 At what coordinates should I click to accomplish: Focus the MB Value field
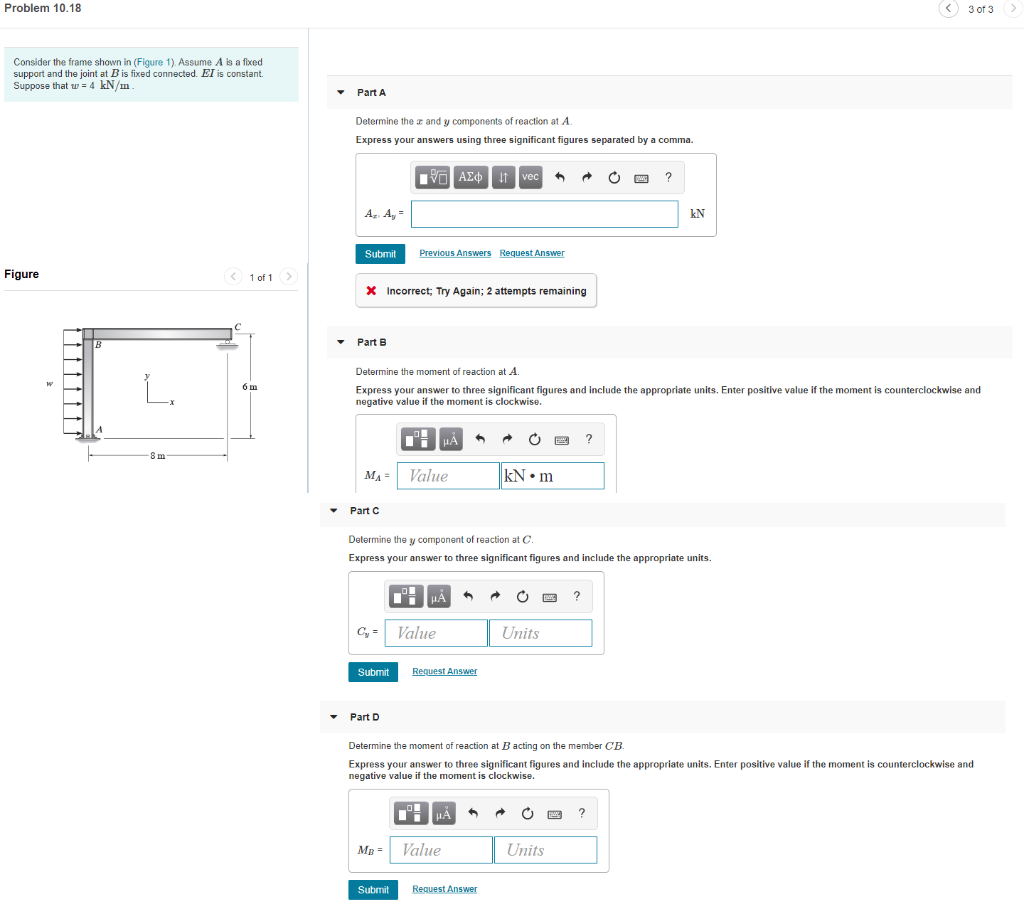pos(441,850)
